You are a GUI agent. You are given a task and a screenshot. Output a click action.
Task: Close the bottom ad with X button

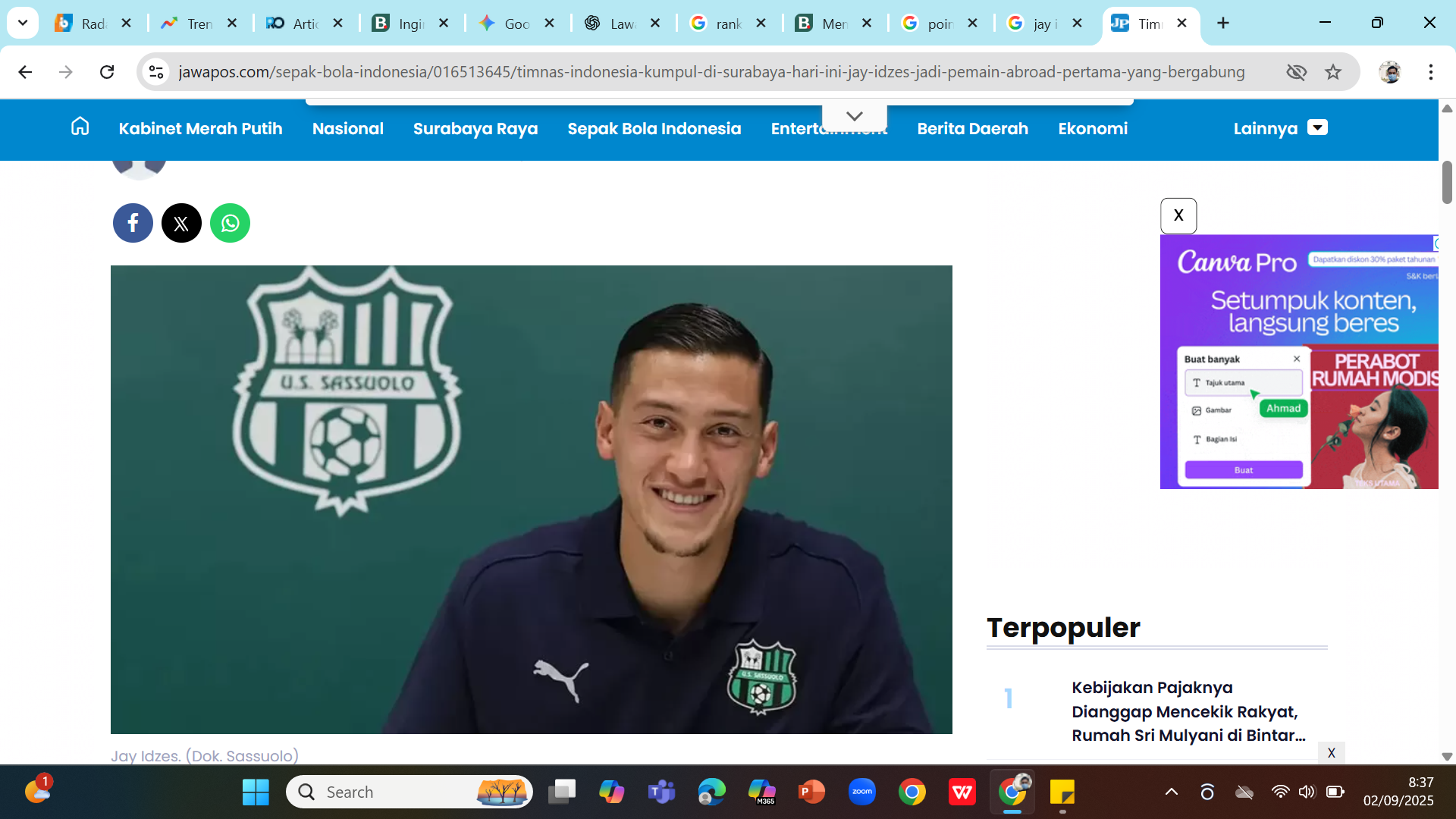[1332, 753]
